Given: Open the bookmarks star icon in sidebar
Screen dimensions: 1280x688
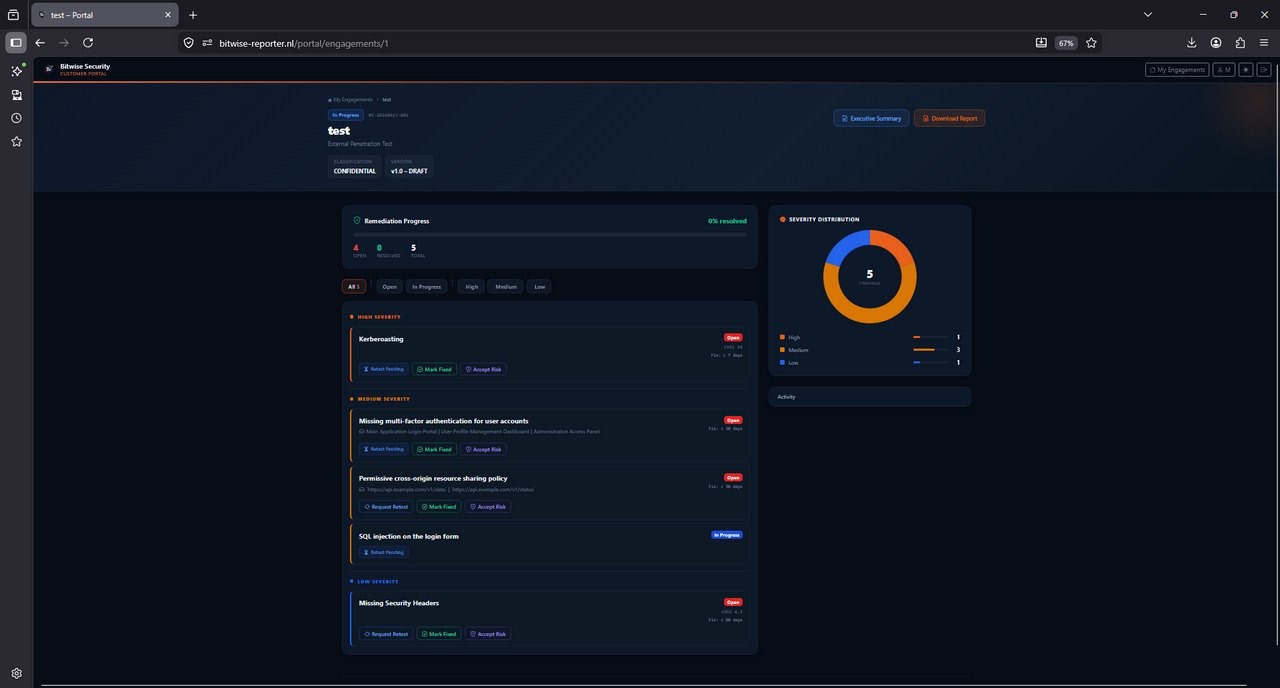Looking at the screenshot, I should pos(16,142).
